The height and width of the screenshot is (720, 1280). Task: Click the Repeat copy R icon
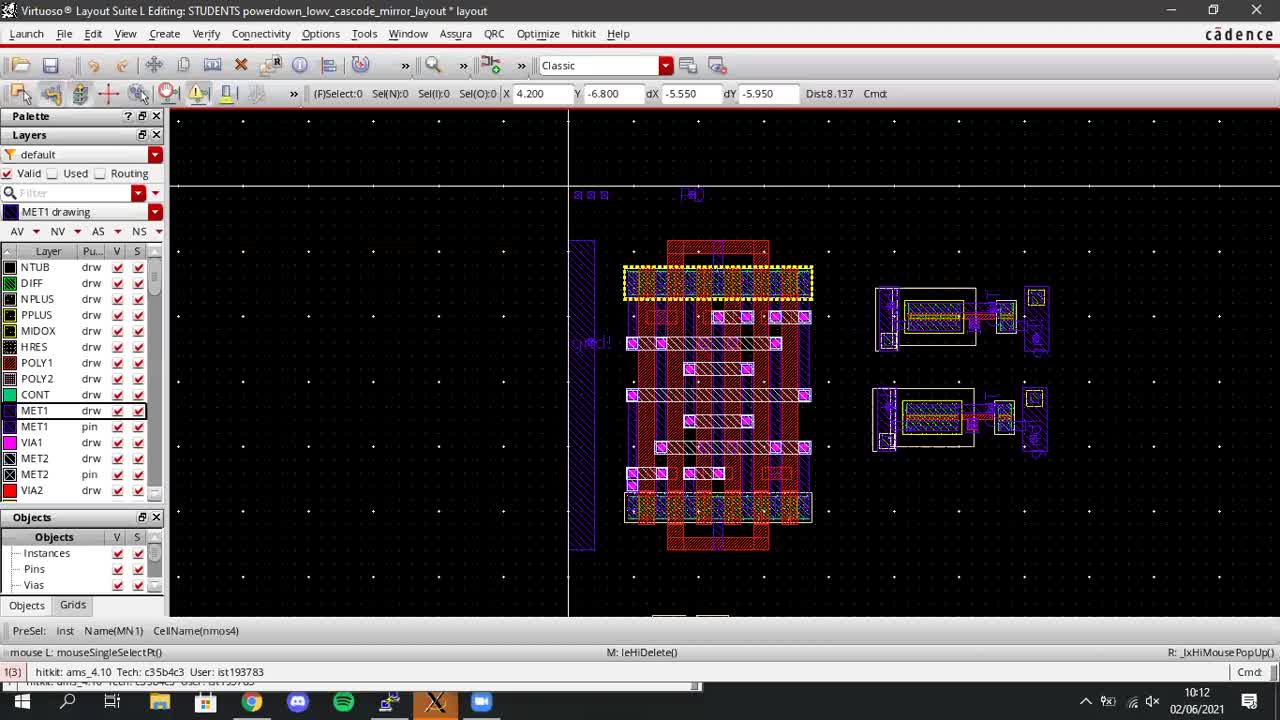tap(271, 65)
